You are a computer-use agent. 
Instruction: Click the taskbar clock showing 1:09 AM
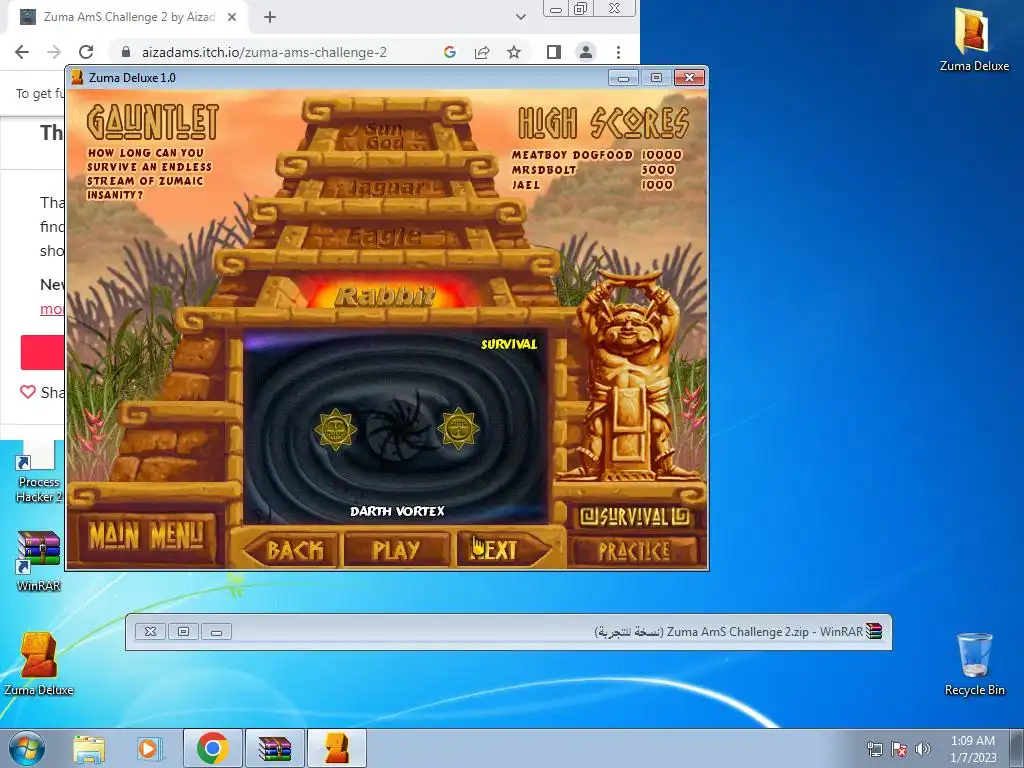point(973,748)
